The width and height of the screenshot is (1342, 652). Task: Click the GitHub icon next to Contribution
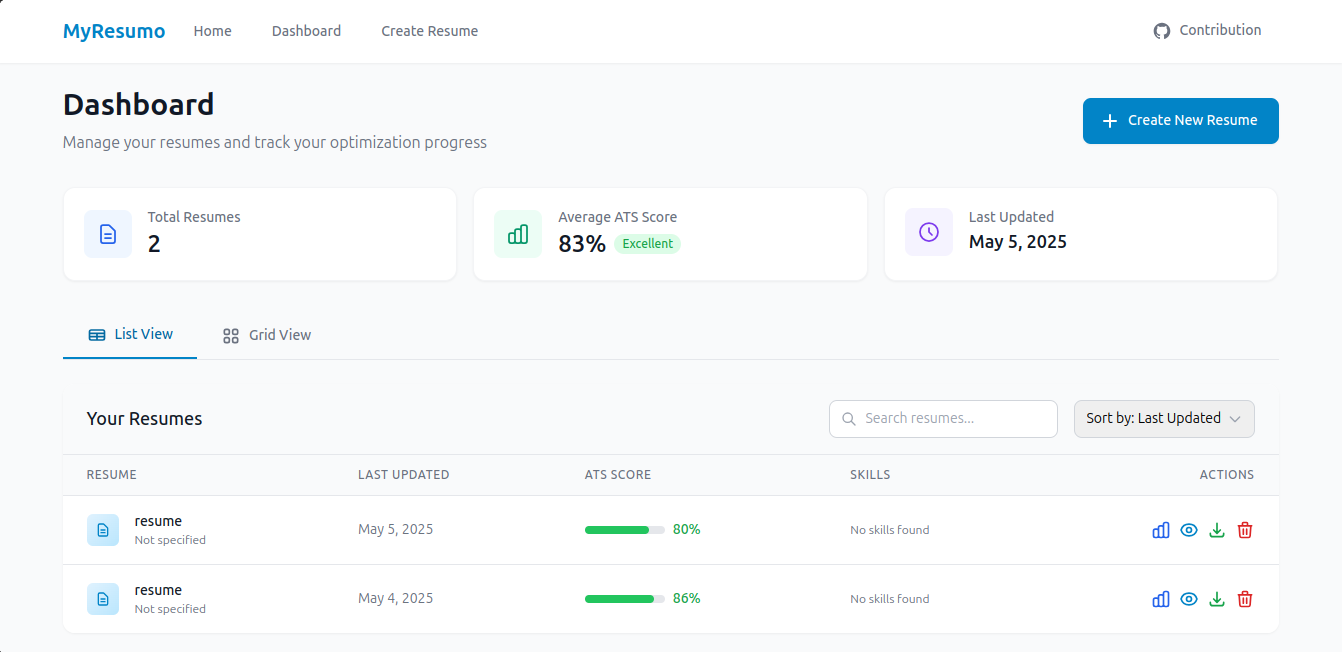click(x=1161, y=30)
